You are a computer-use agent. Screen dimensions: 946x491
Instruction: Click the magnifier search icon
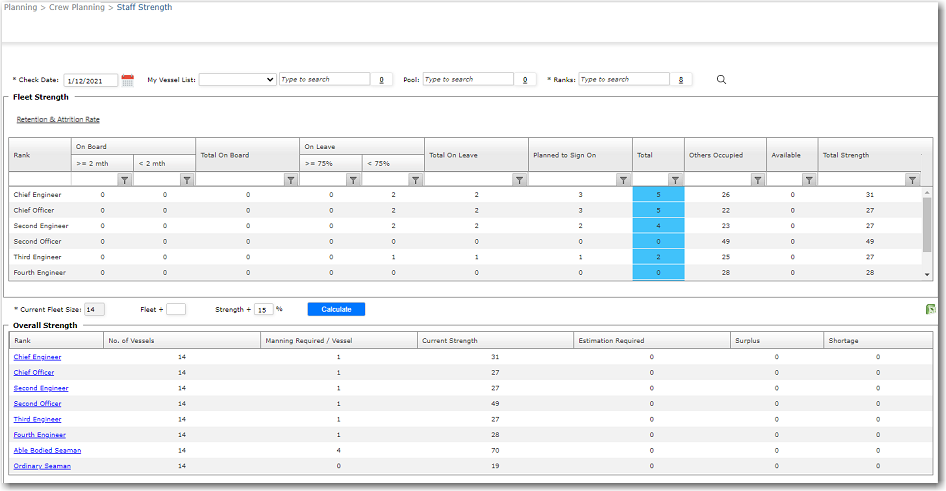pyautogui.click(x=721, y=80)
